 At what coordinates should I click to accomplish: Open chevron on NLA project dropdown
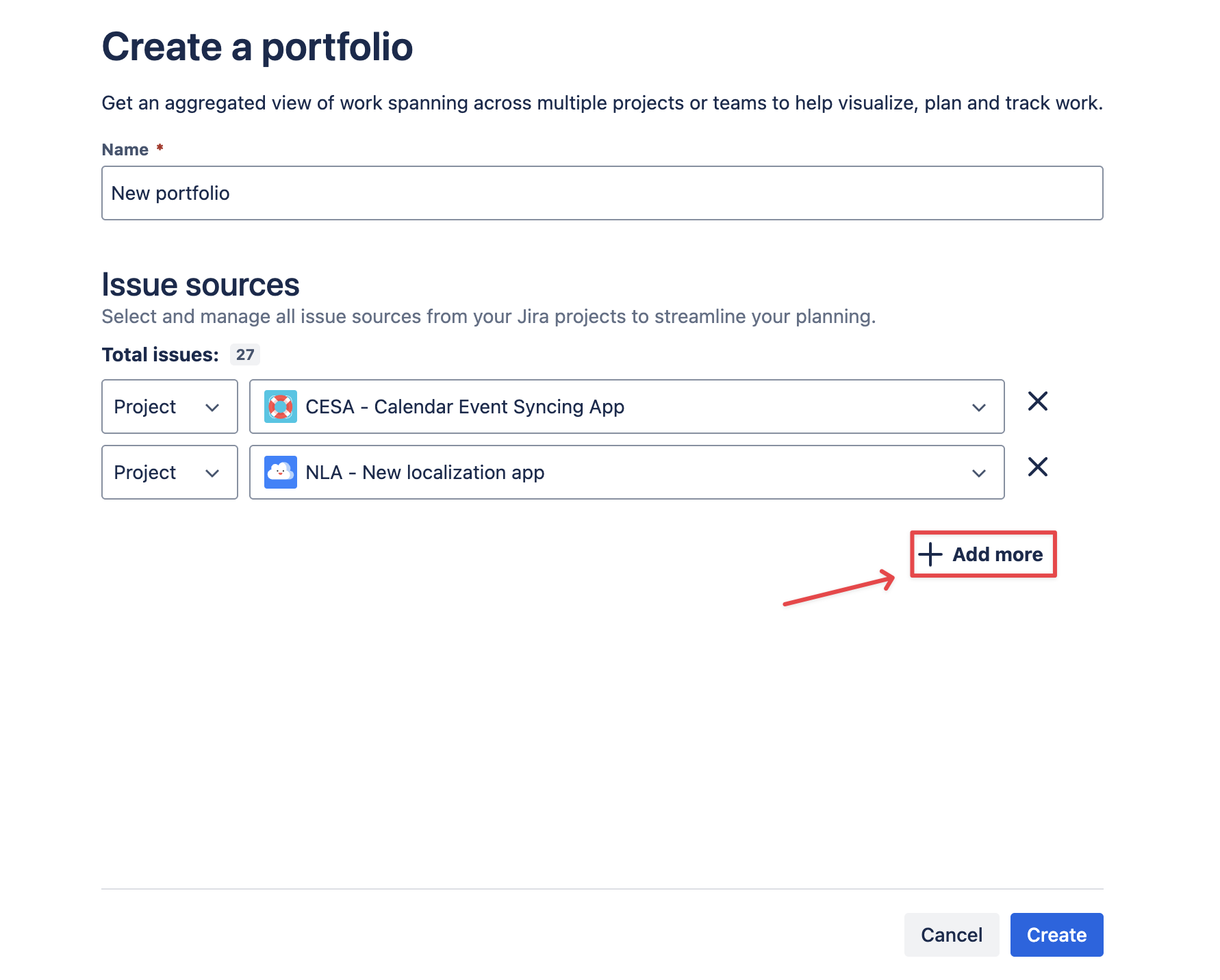(978, 474)
